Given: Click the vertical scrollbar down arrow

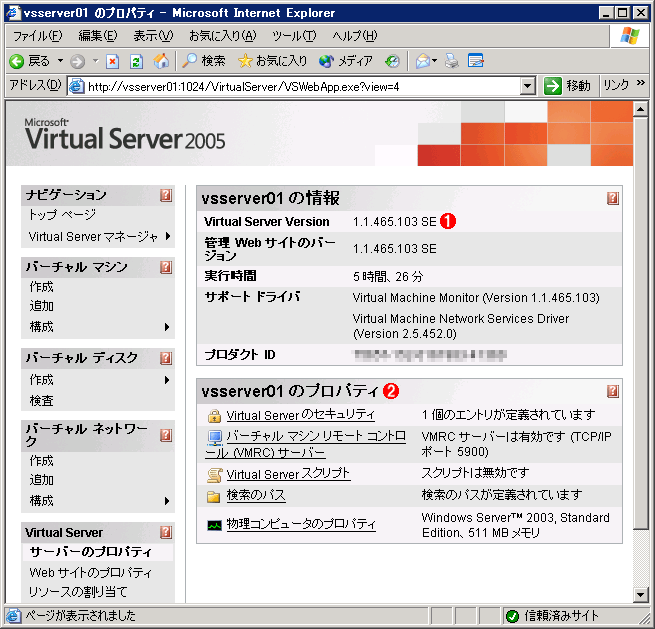Looking at the screenshot, I should coord(640,595).
